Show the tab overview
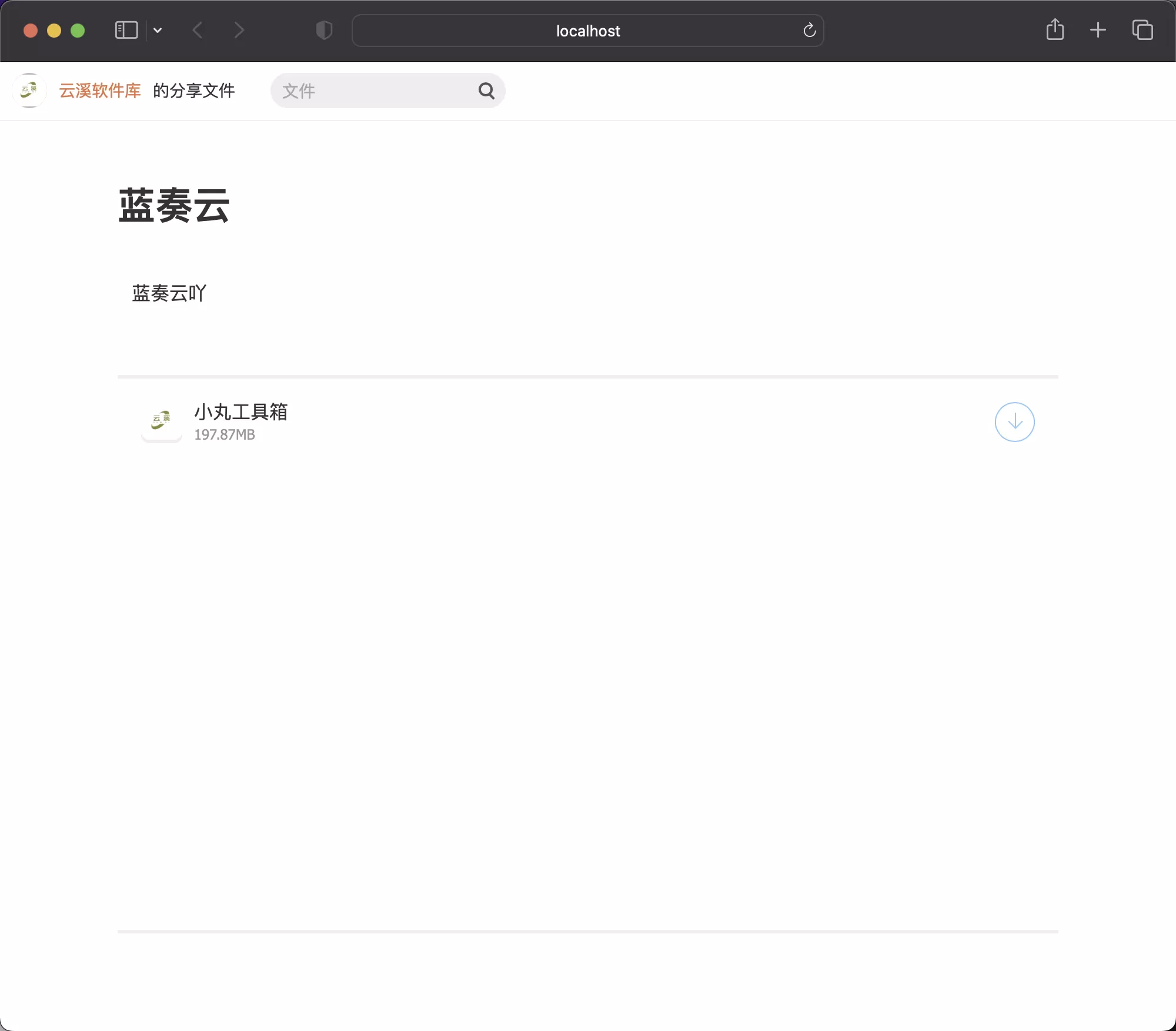The width and height of the screenshot is (1176, 1031). [1142, 30]
